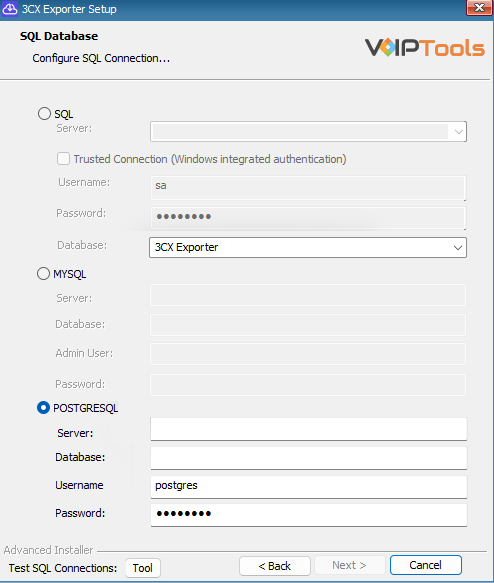Click the SQL Username field containing sa
This screenshot has width=494, height=583.
click(308, 188)
